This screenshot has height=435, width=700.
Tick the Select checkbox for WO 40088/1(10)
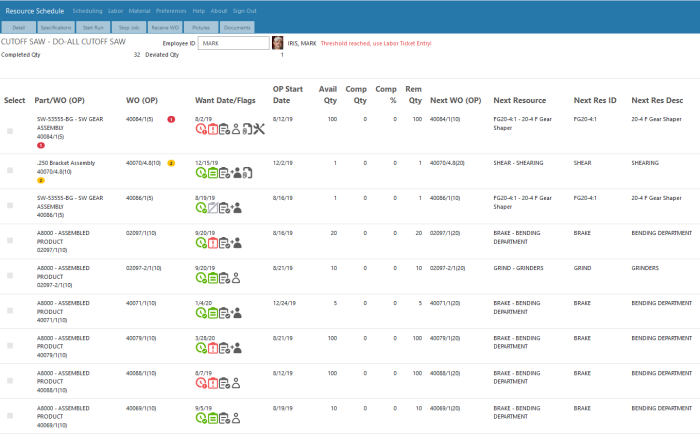click(10, 381)
